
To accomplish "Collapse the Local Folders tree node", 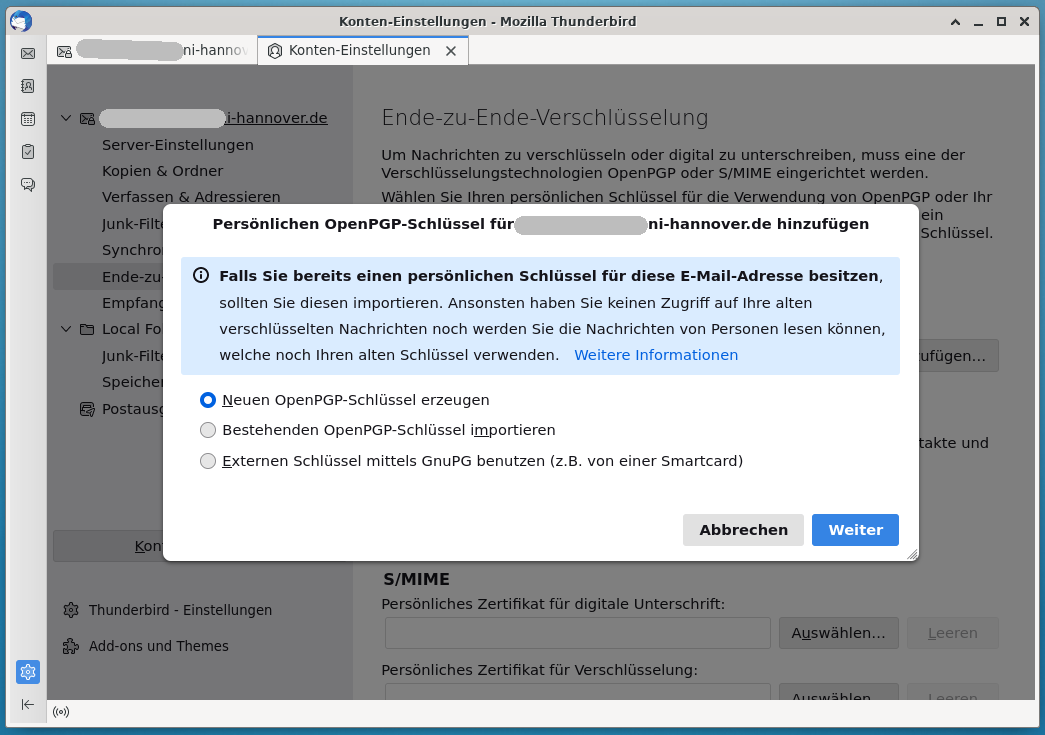I will click(65, 329).
